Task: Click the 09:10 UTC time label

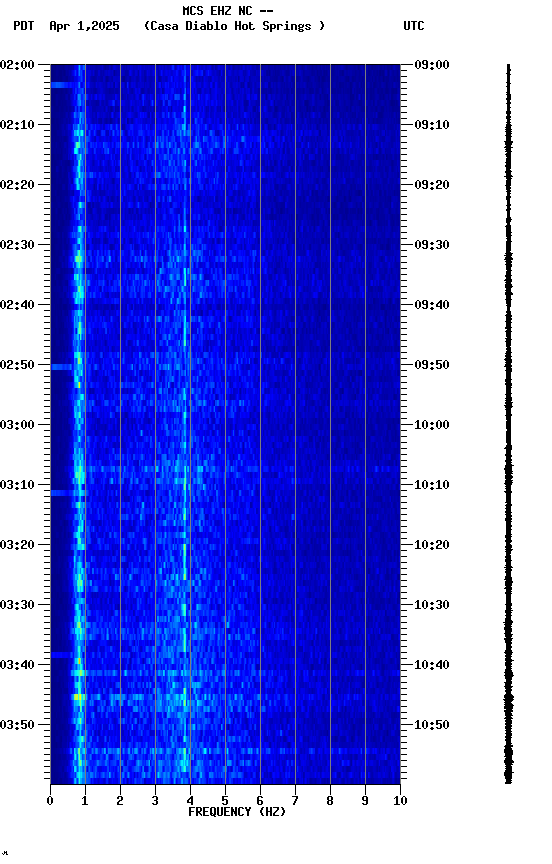Action: click(x=432, y=125)
